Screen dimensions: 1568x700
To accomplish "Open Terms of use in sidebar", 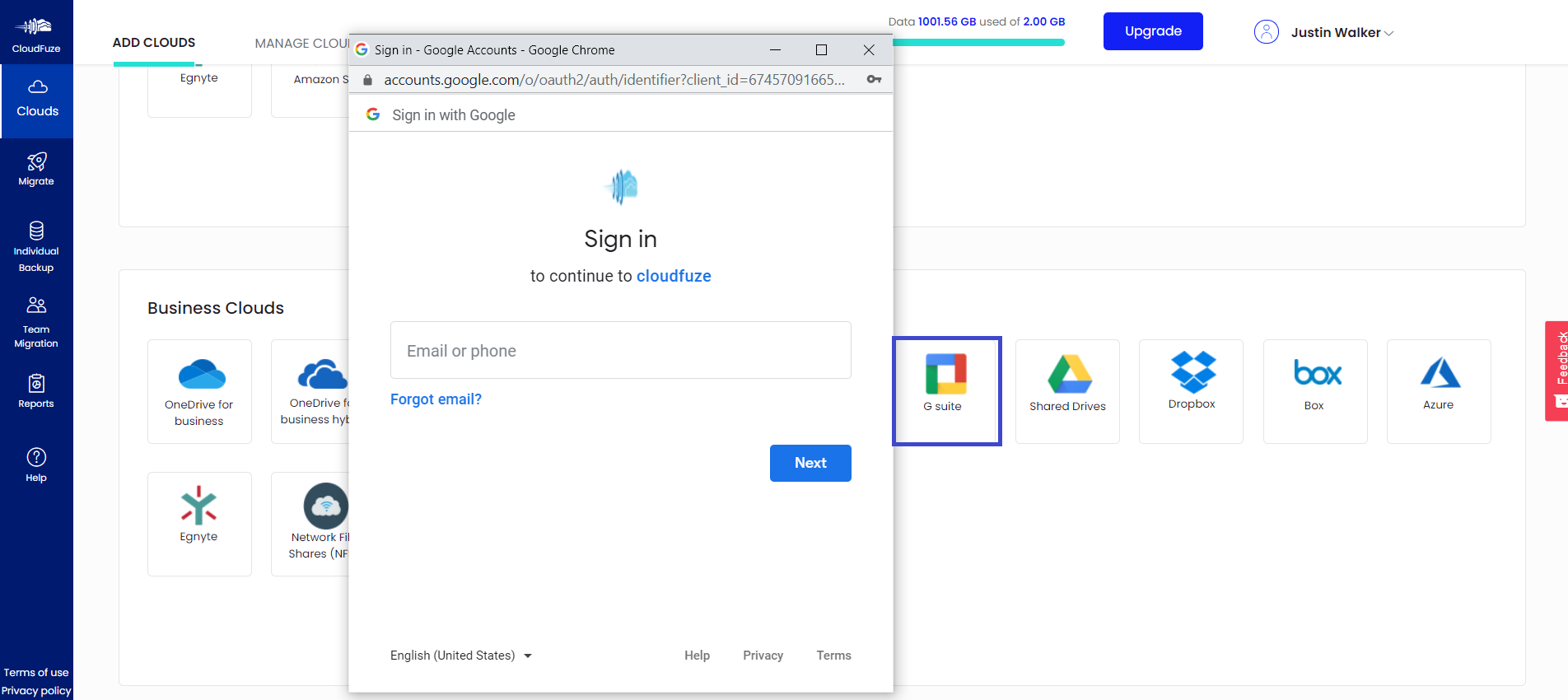I will click(x=36, y=673).
